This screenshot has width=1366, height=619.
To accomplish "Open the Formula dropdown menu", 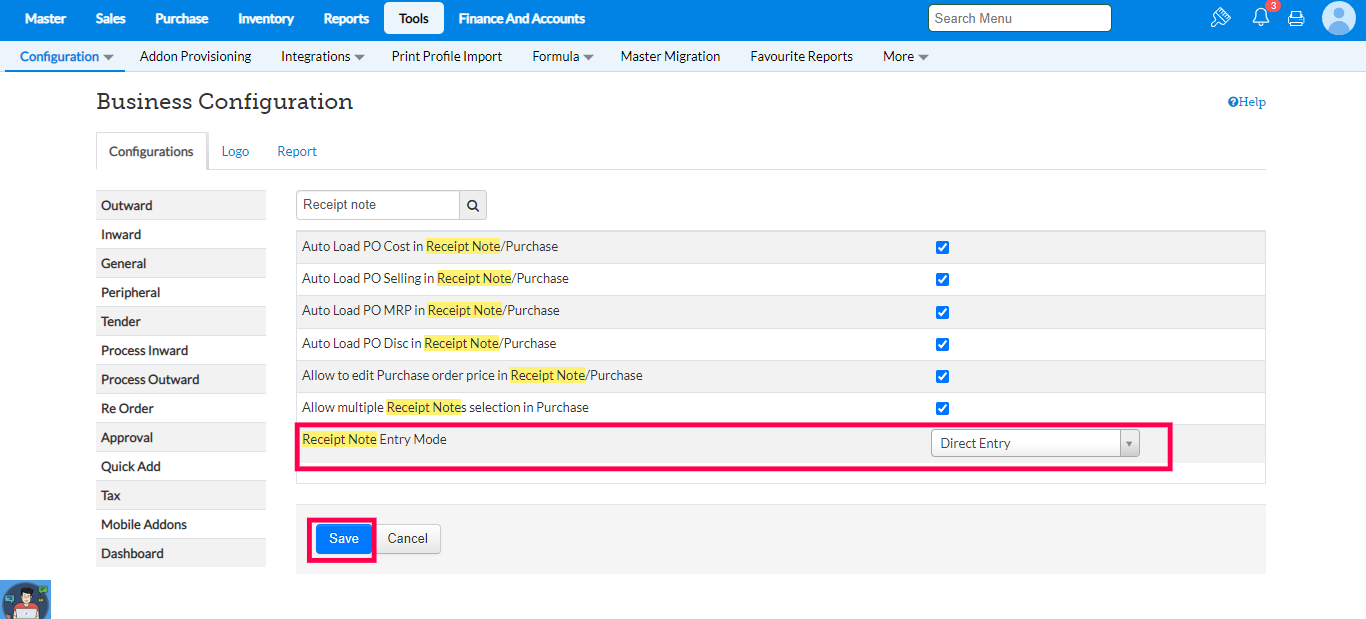I will click(x=562, y=57).
